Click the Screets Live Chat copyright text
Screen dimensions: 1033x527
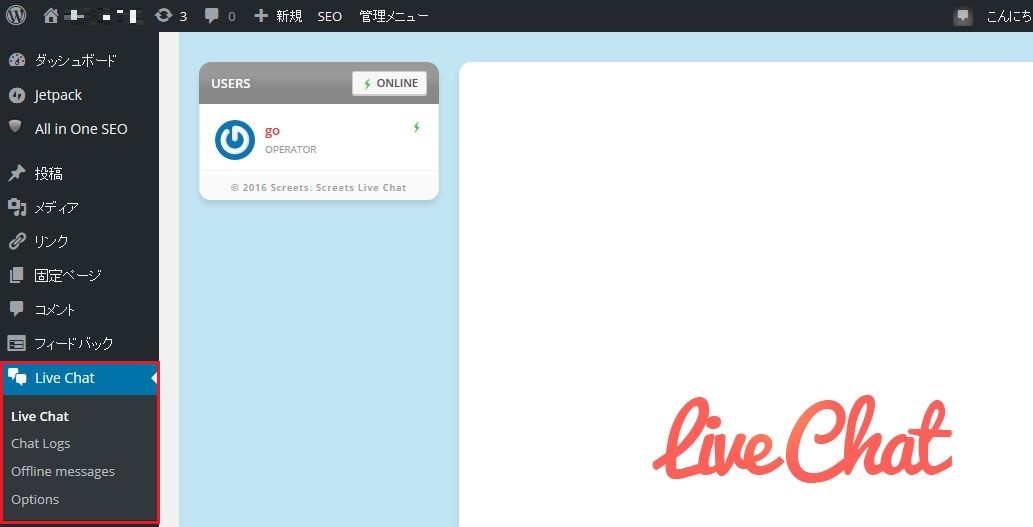(x=319, y=188)
